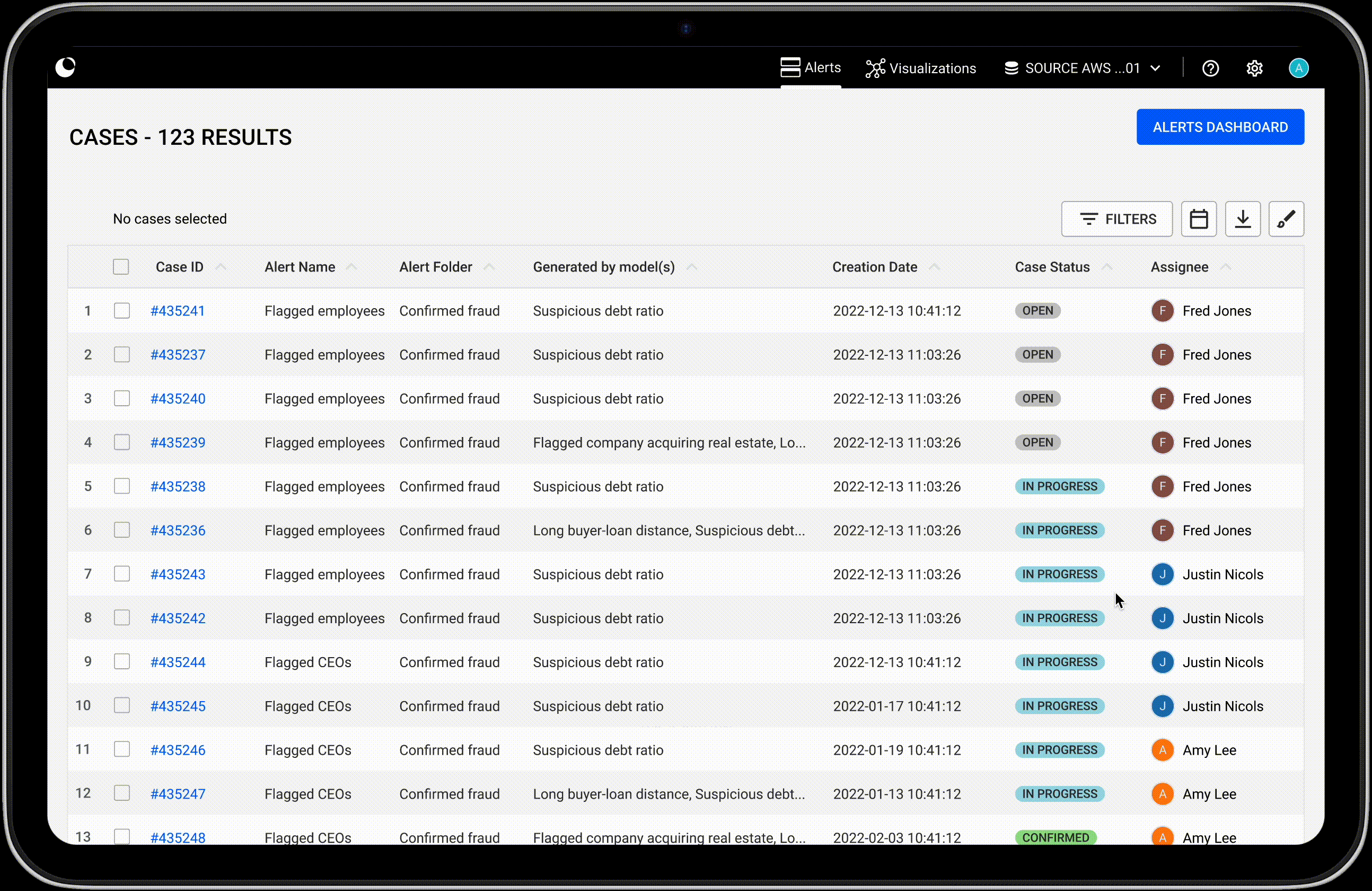Screen dimensions: 1372x891
Task: Select checkbox for case #435243
Action: pos(121,574)
